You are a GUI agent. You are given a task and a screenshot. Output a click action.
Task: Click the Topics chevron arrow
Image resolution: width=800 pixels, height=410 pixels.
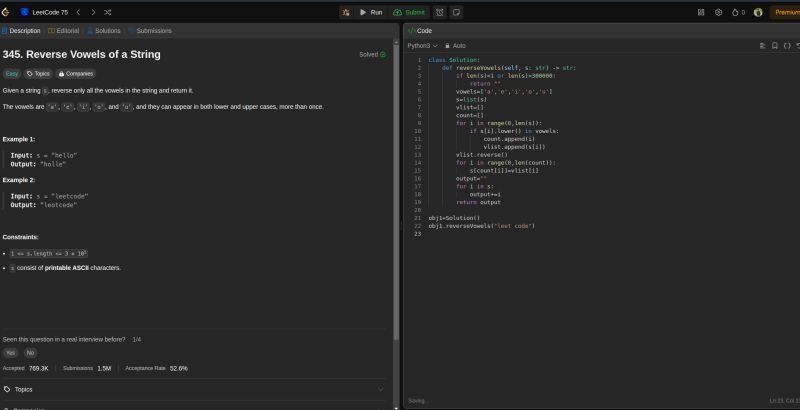coord(380,390)
